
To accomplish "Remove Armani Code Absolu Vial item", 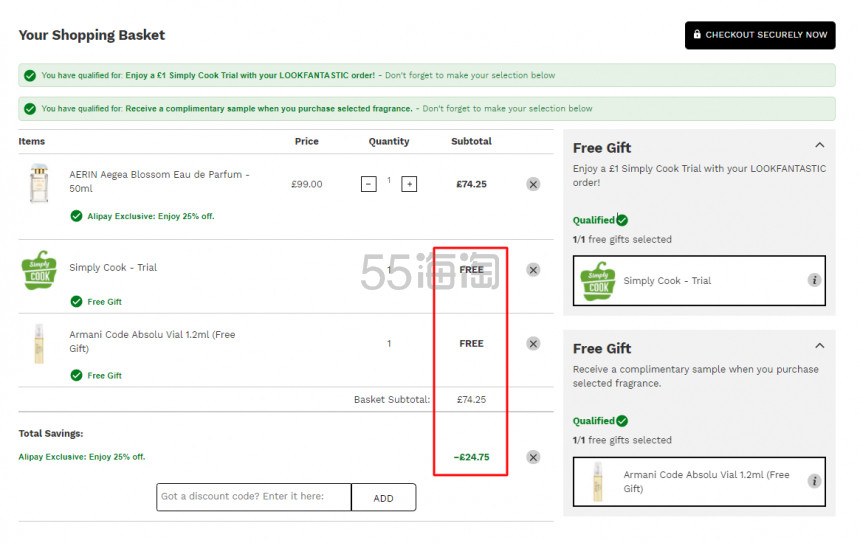I will (x=533, y=344).
